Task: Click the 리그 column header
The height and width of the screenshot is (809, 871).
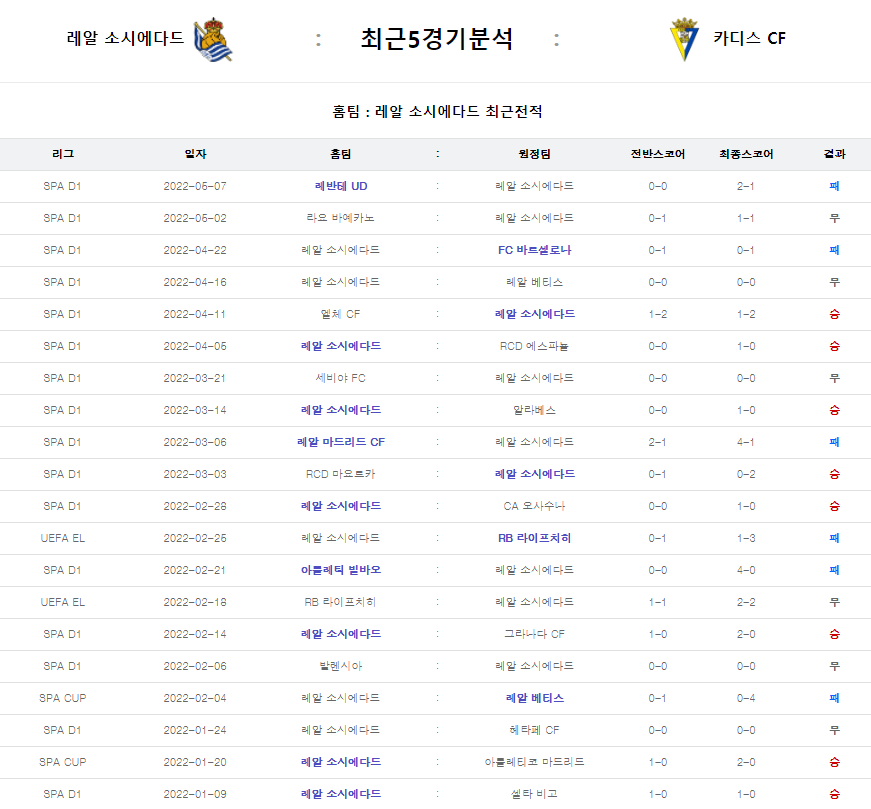Action: [63, 154]
